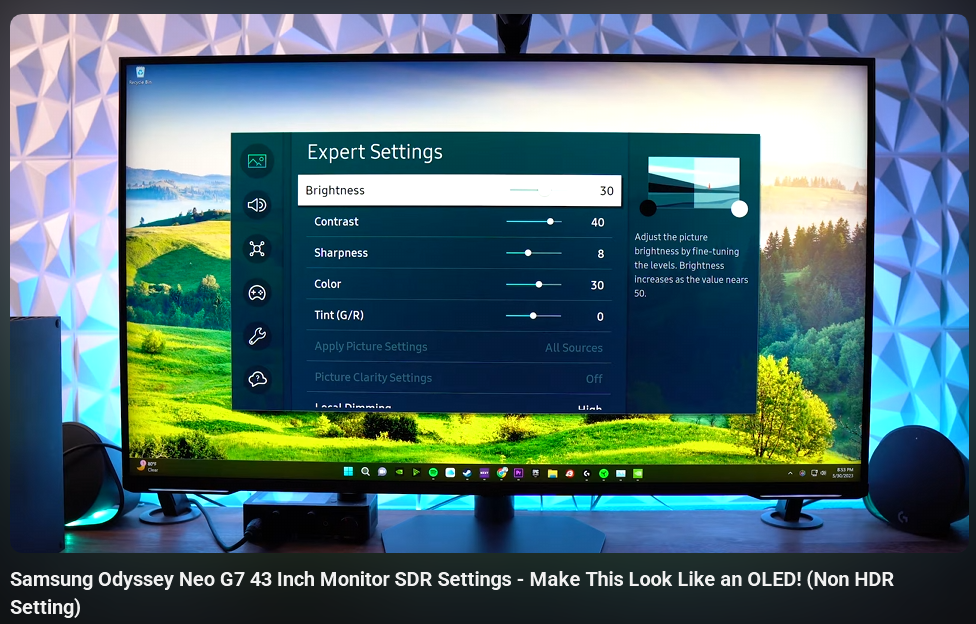Click the Windows Start button on taskbar
This screenshot has width=976, height=624.
coord(348,472)
